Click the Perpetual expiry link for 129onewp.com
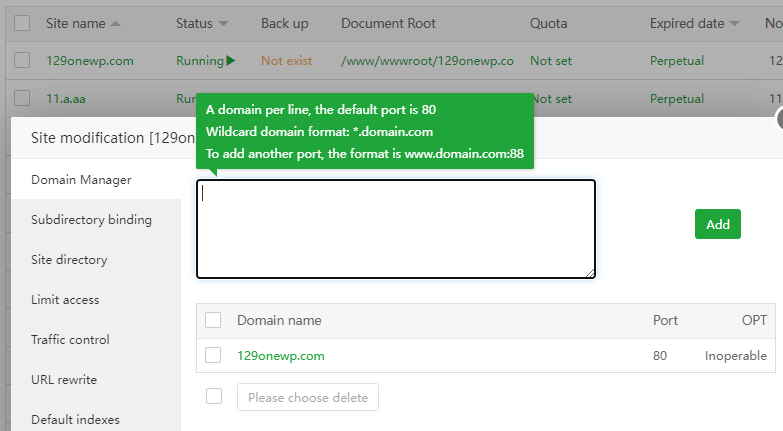The width and height of the screenshot is (783, 431). pyautogui.click(x=677, y=61)
